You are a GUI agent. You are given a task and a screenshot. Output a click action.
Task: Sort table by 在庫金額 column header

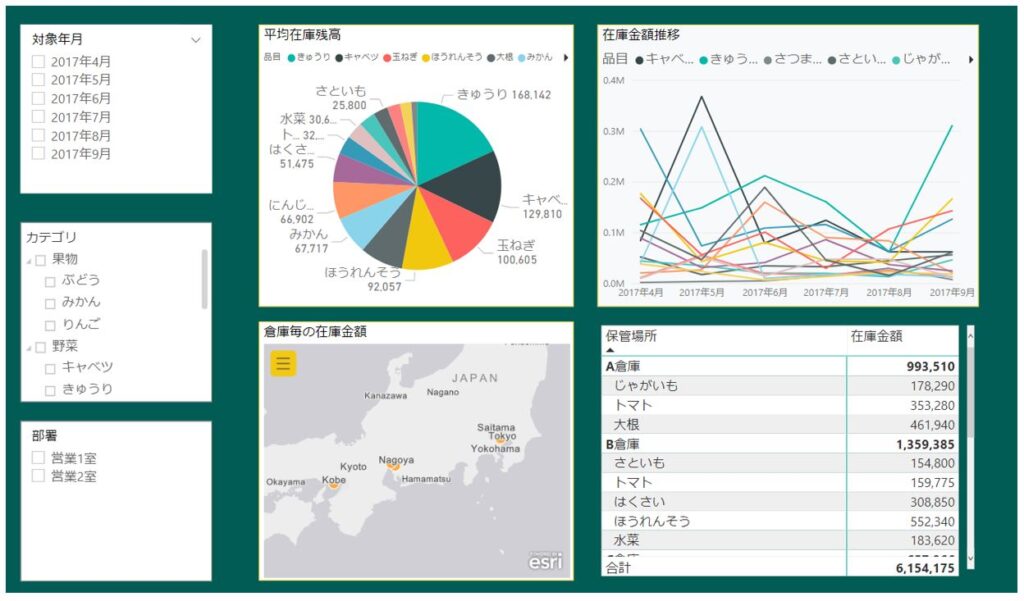click(x=876, y=337)
